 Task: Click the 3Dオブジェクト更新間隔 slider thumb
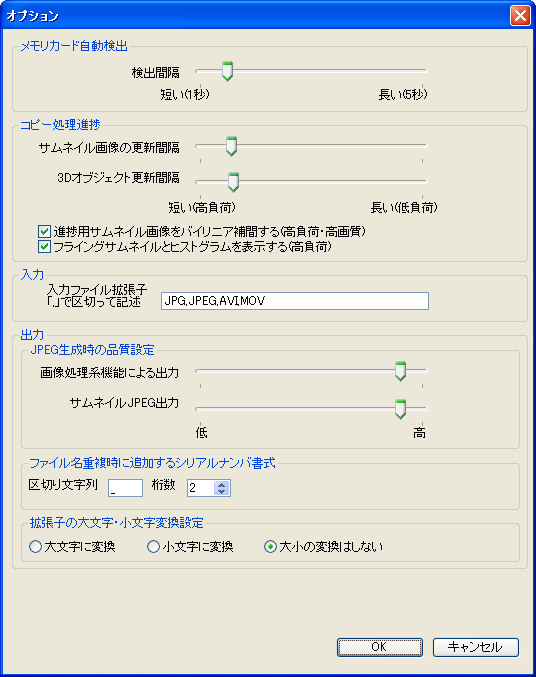(x=233, y=182)
